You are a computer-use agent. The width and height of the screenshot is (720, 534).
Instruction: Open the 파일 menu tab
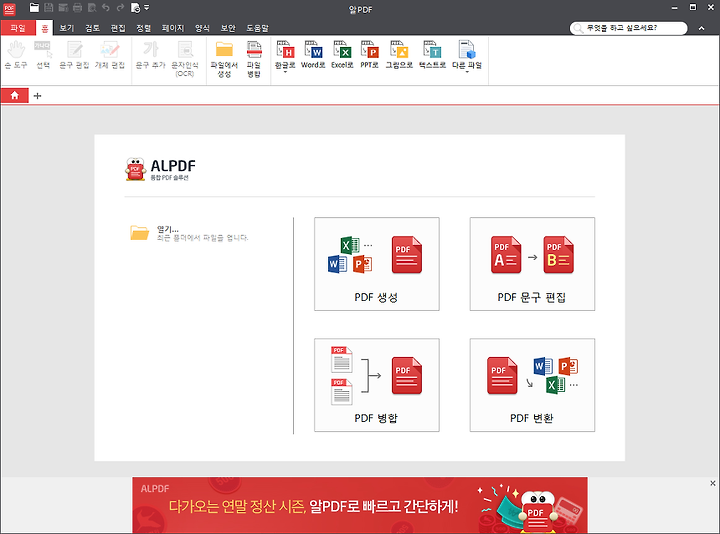point(18,28)
